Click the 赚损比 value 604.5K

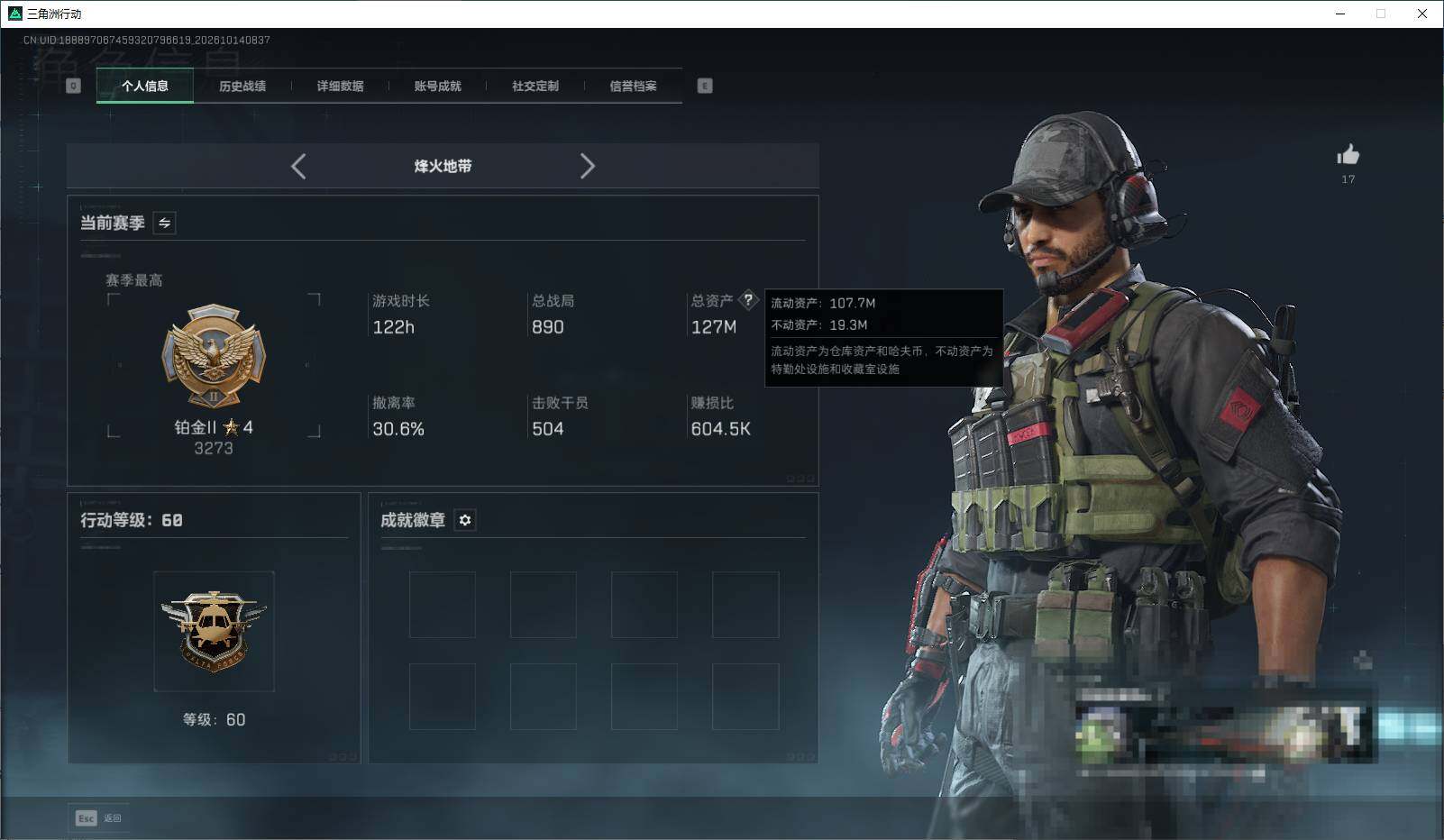pos(721,429)
